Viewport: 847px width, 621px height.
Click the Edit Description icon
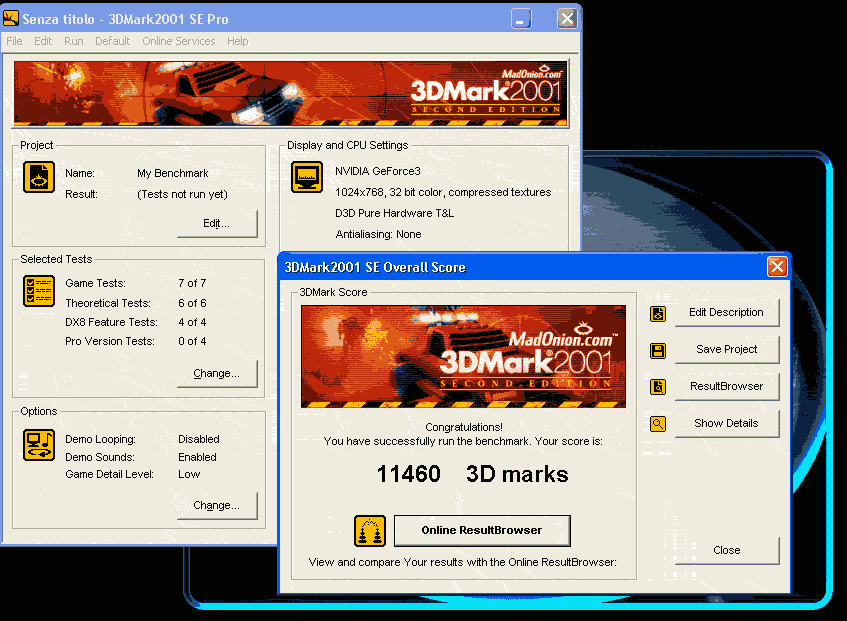(657, 313)
